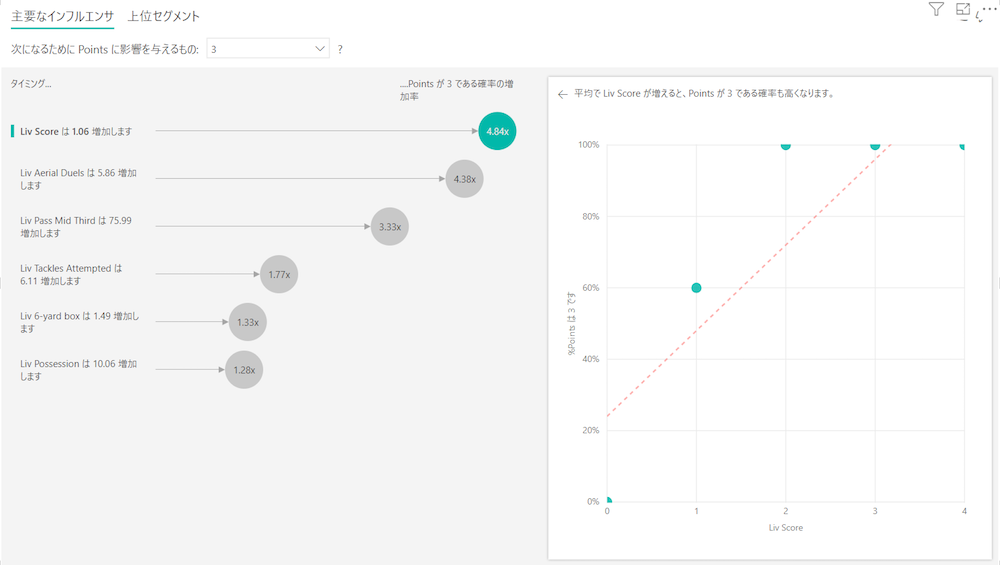Select the 4.84x Liv Score bubble

pyautogui.click(x=497, y=131)
